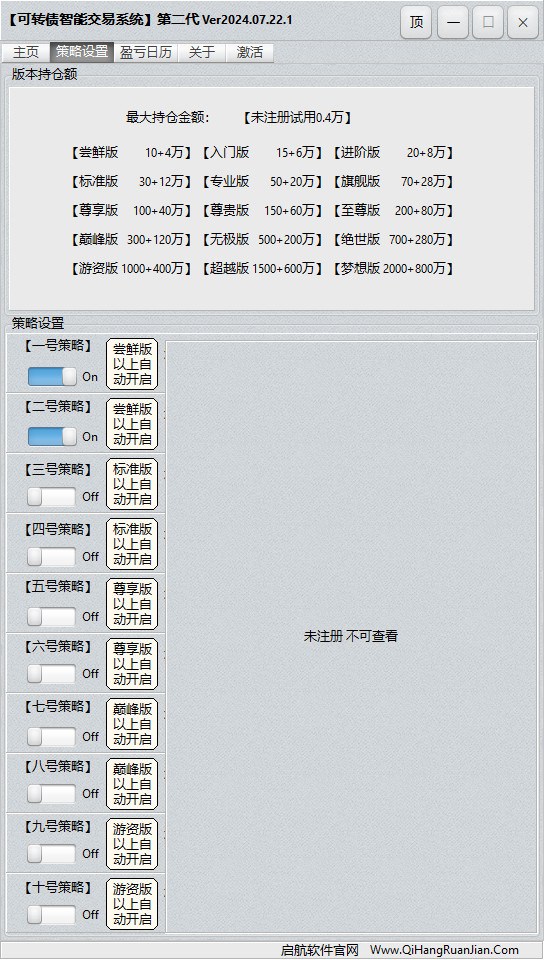Open the 关于 tab

[202, 53]
